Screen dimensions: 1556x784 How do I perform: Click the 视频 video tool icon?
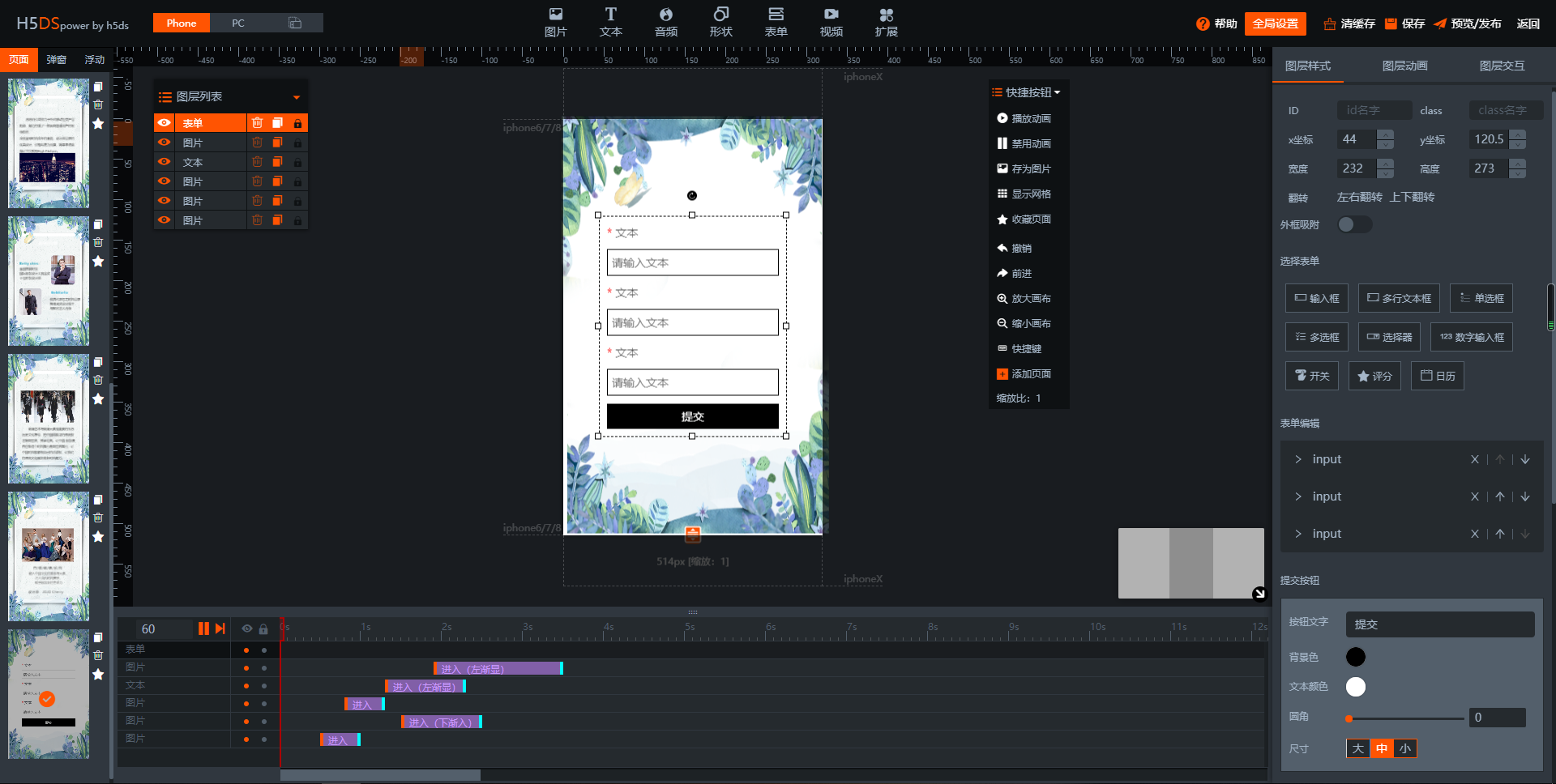831,22
